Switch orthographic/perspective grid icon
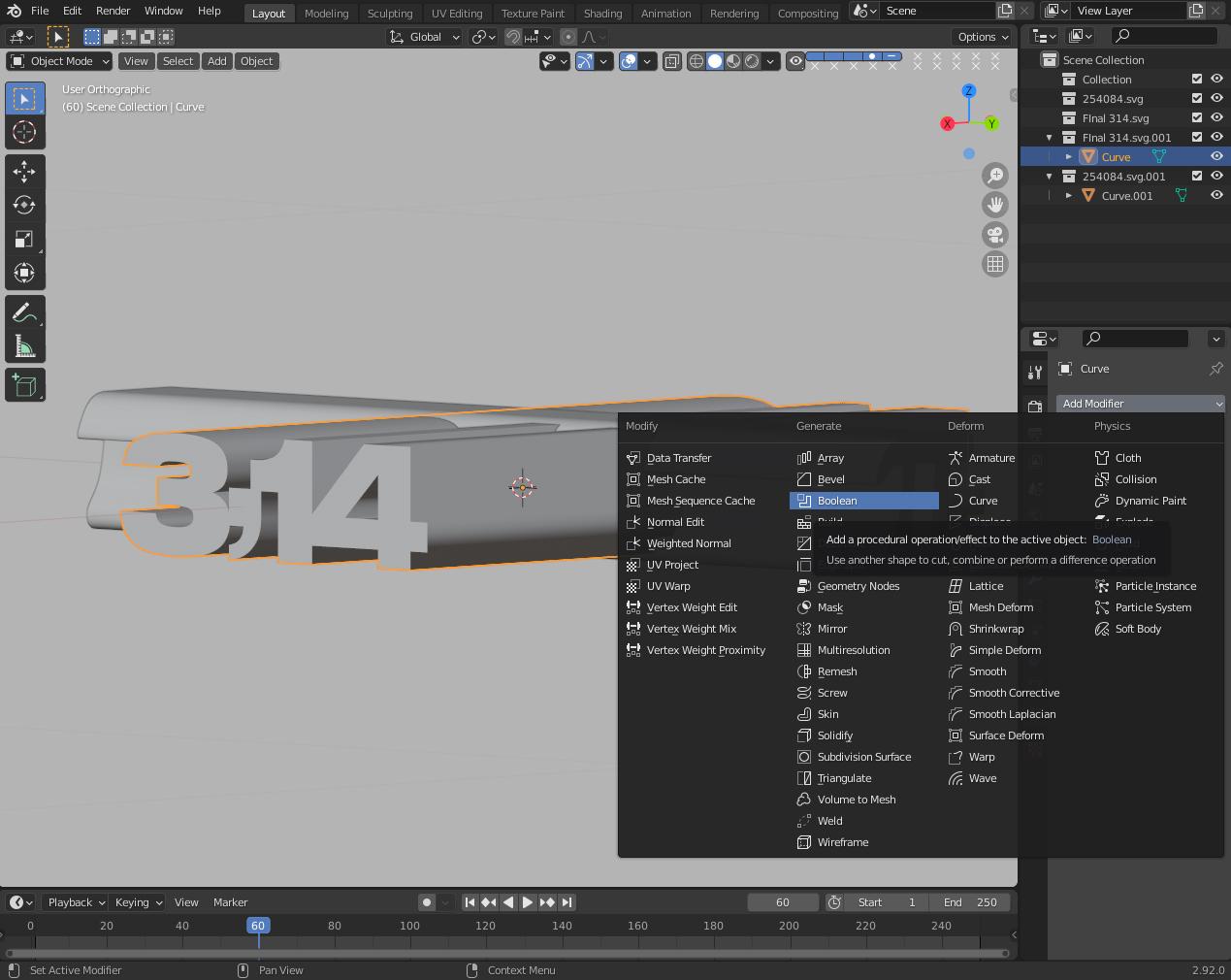 click(x=995, y=264)
